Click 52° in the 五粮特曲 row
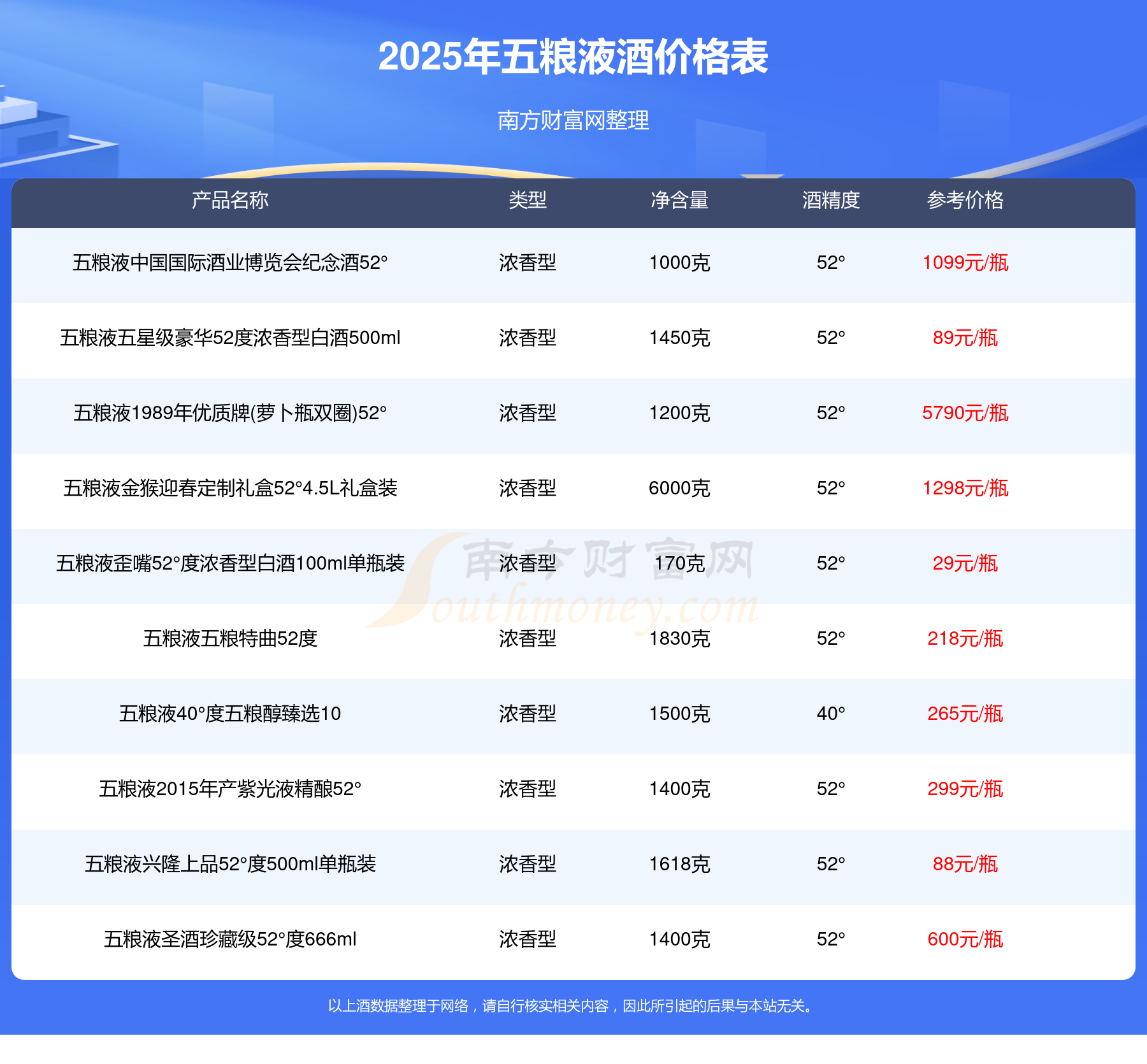This screenshot has width=1147, height=1064. pos(831,638)
